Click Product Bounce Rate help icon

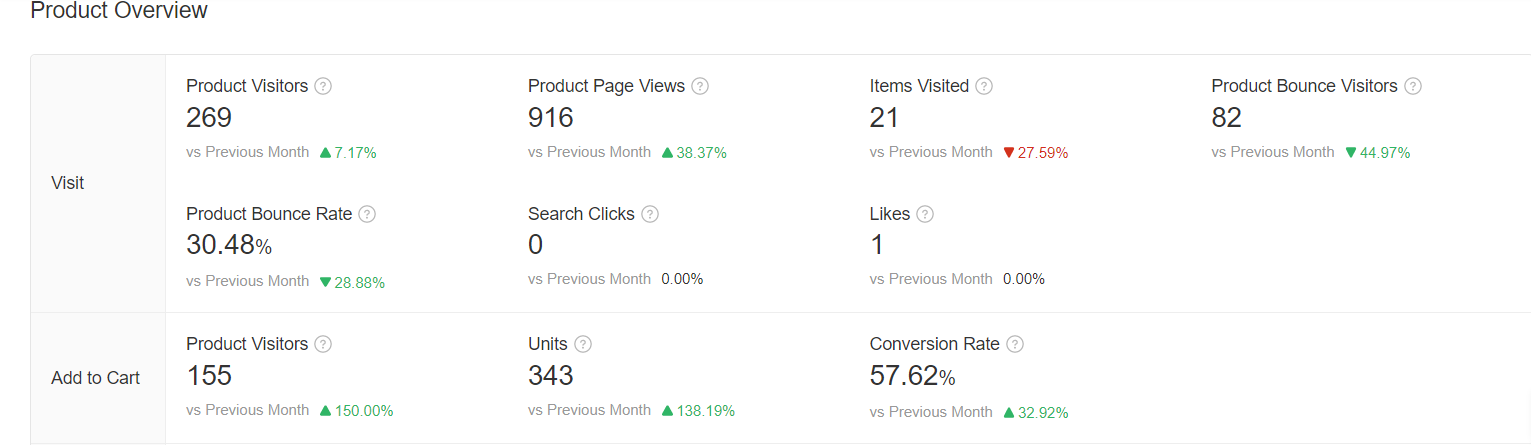tap(367, 214)
